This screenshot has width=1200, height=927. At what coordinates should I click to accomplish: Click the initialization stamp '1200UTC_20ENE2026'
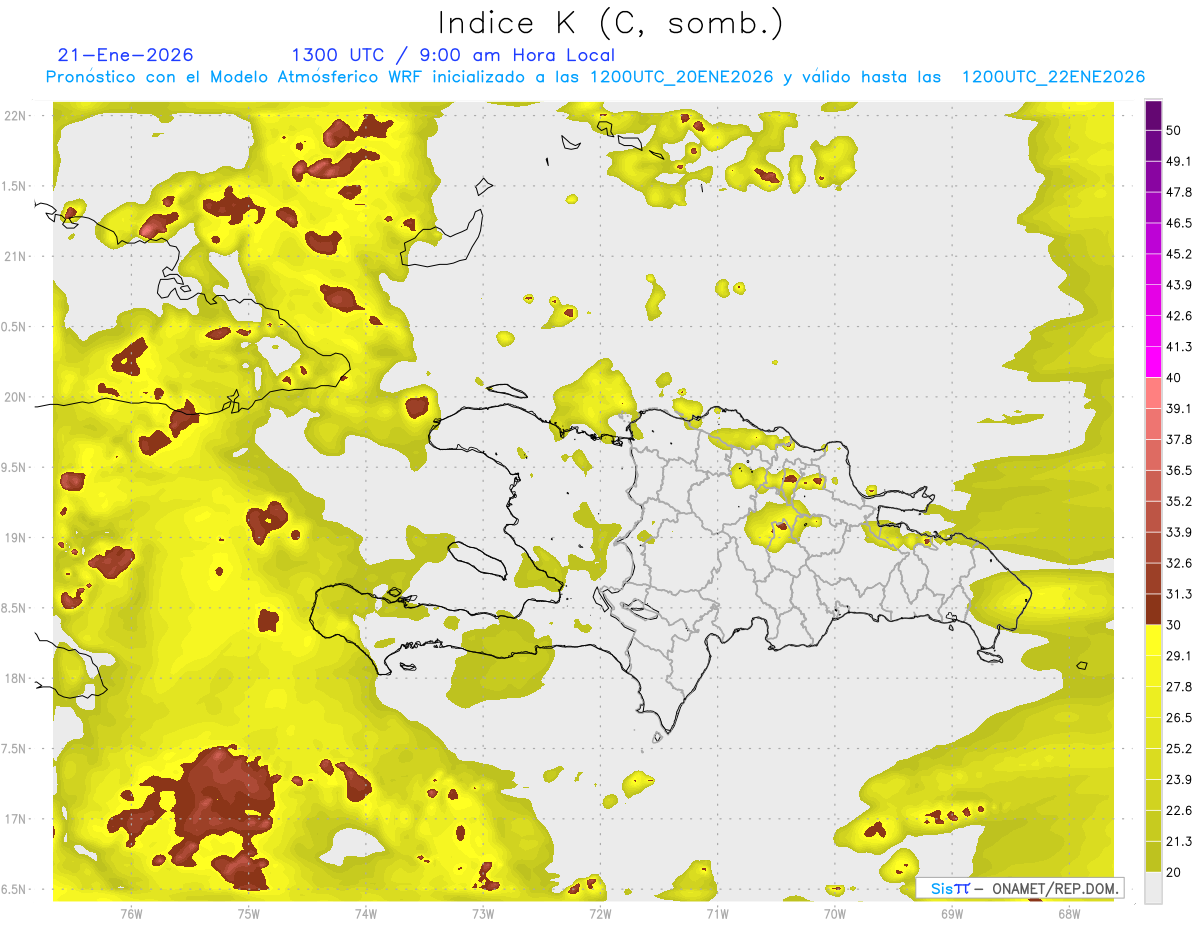[682, 77]
